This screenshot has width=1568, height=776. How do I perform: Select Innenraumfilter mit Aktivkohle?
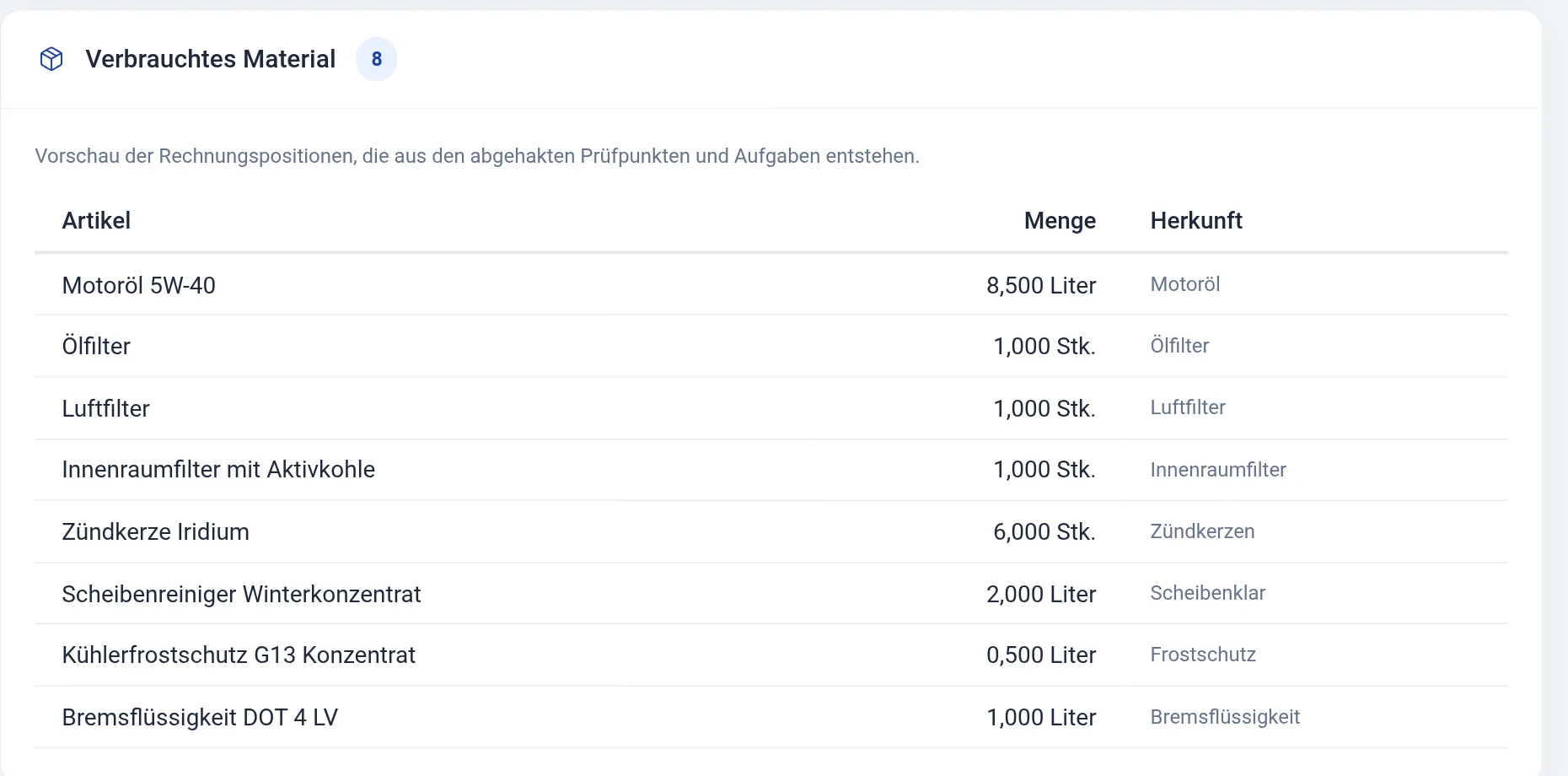(x=218, y=469)
